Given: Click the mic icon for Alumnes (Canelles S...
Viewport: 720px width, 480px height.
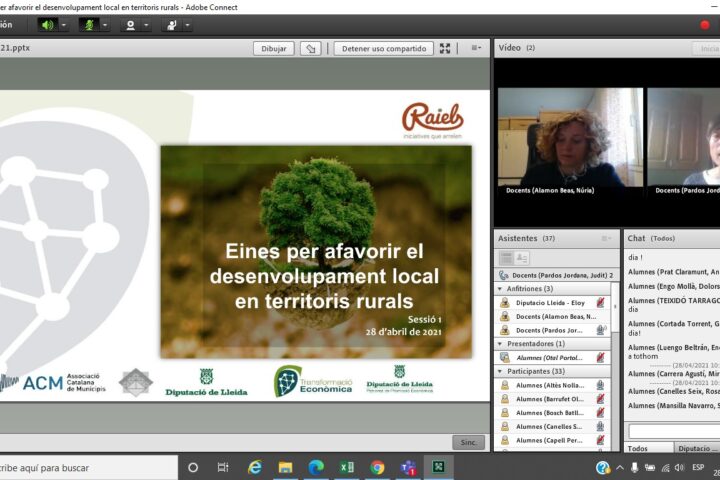Looking at the screenshot, I should tap(600, 426).
